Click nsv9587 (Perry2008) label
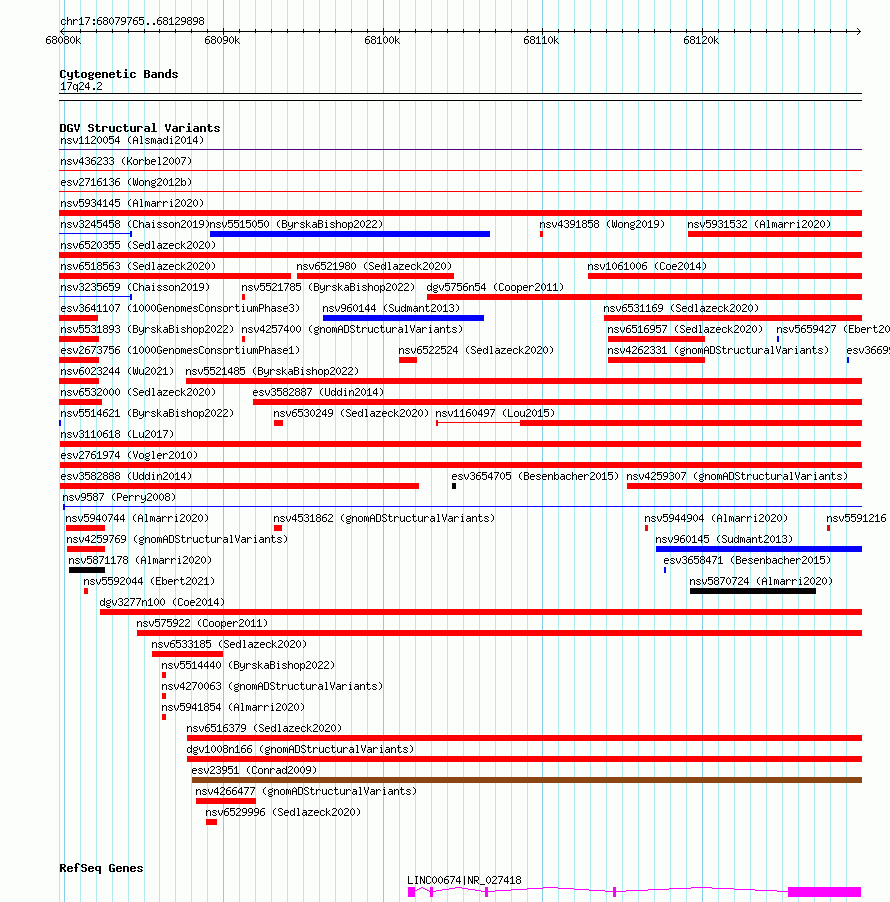 point(119,498)
